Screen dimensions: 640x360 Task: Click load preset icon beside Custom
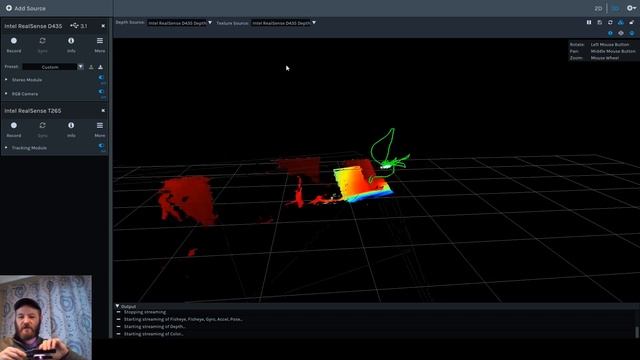[91, 67]
